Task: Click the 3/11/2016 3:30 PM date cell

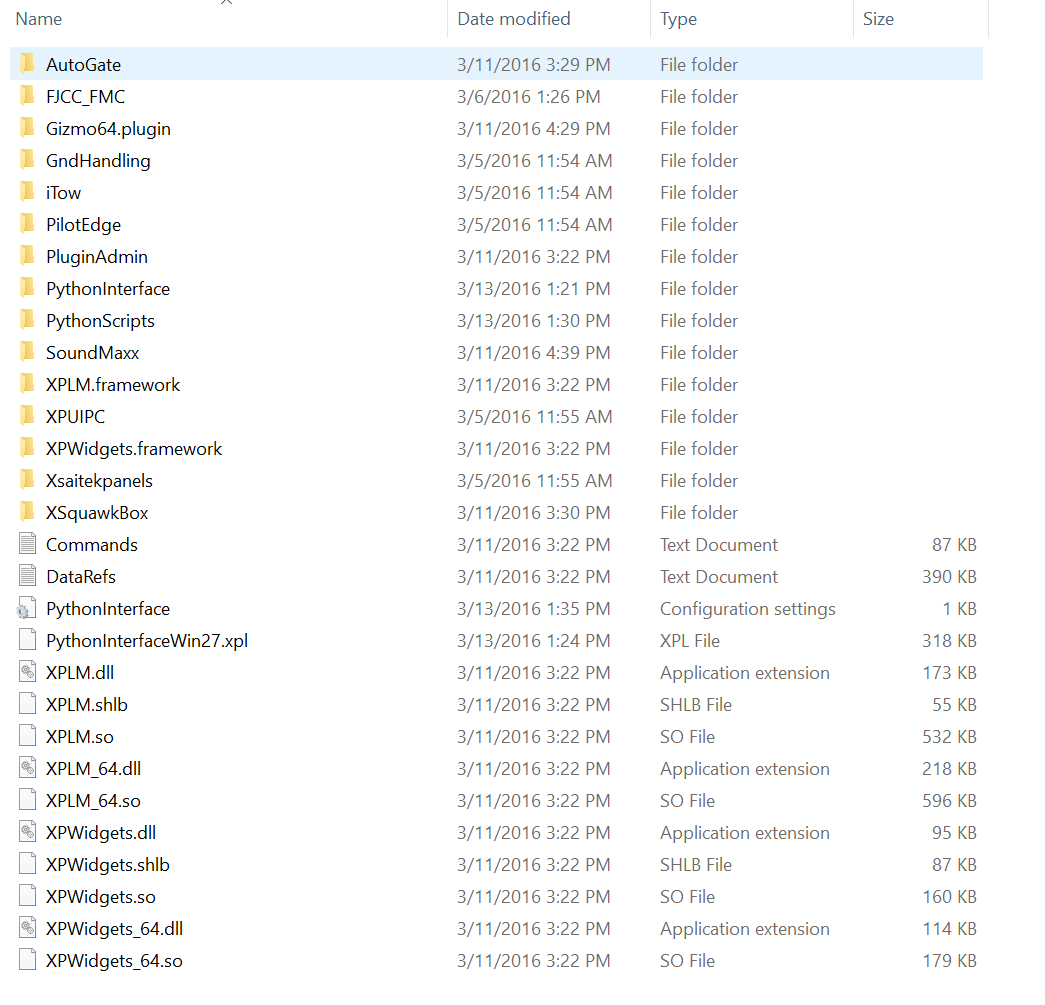Action: click(x=534, y=512)
